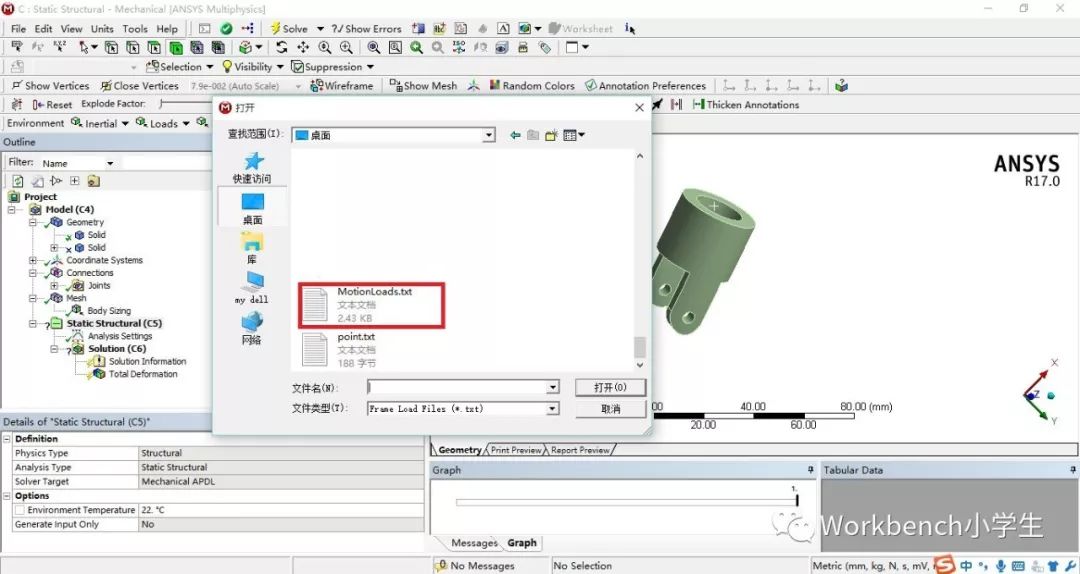Select Total Deformation tree item

point(143,373)
